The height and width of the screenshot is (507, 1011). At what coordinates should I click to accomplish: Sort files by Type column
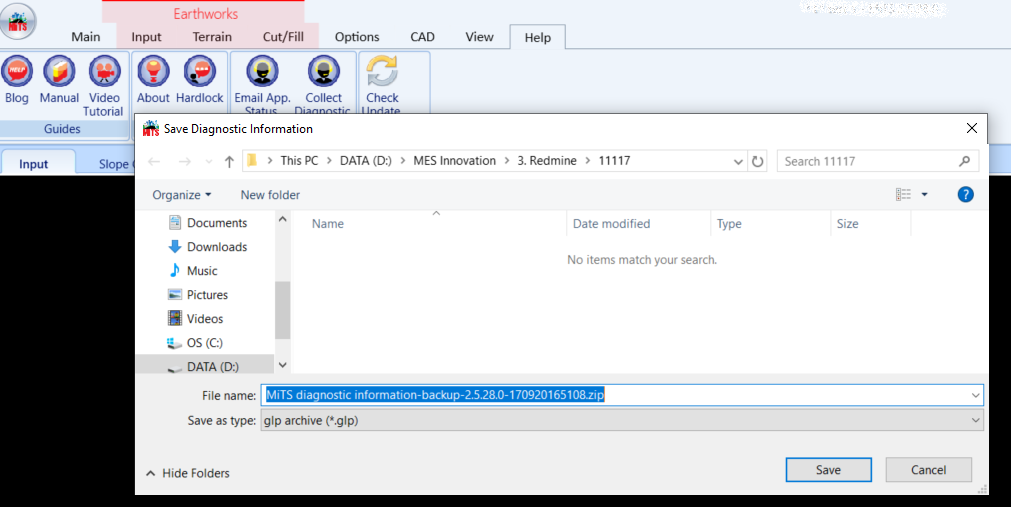click(729, 224)
